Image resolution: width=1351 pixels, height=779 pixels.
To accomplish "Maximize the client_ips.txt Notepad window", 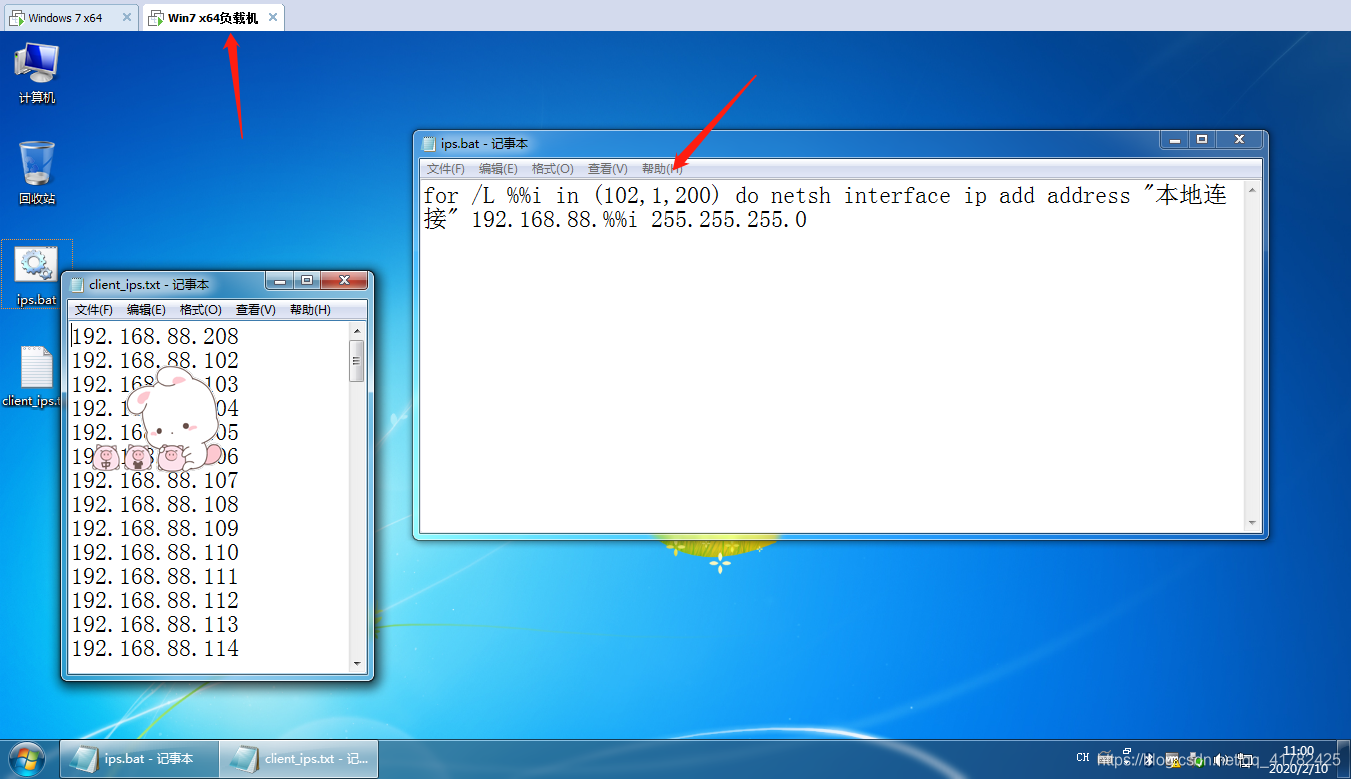I will pyautogui.click(x=307, y=280).
